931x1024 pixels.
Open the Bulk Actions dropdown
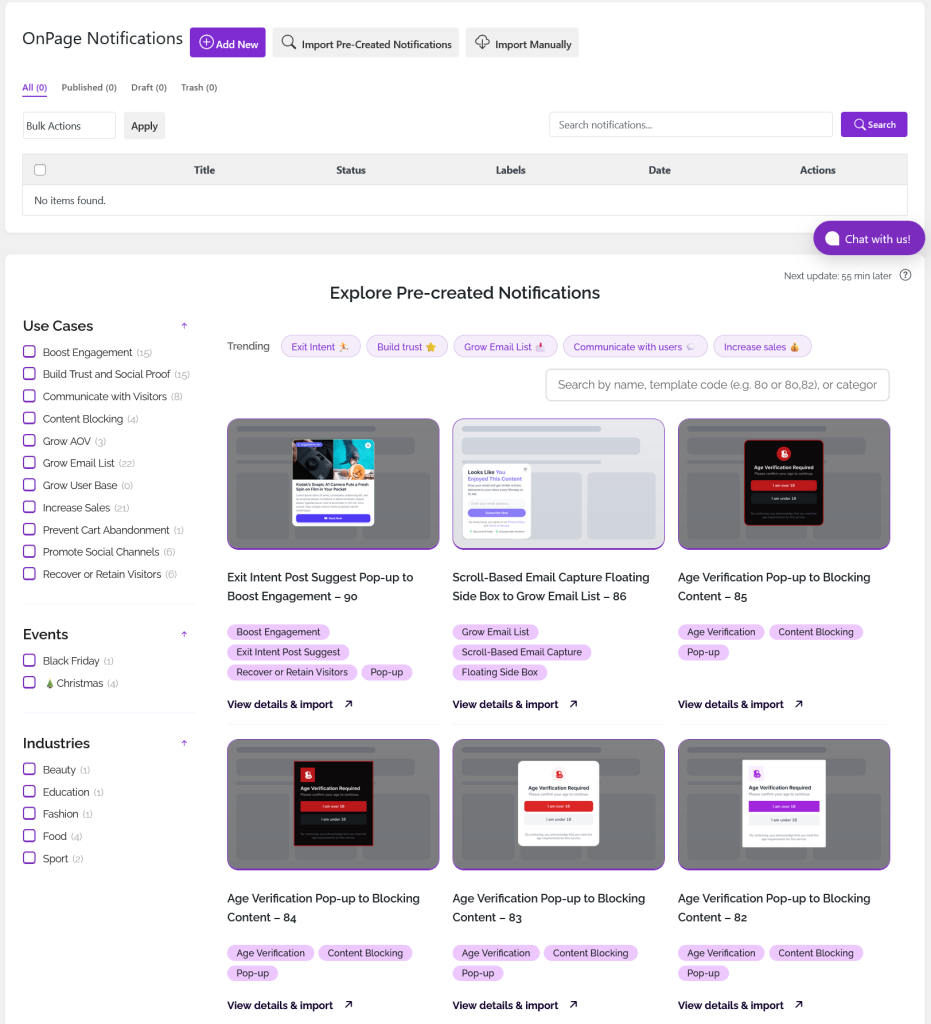click(69, 125)
